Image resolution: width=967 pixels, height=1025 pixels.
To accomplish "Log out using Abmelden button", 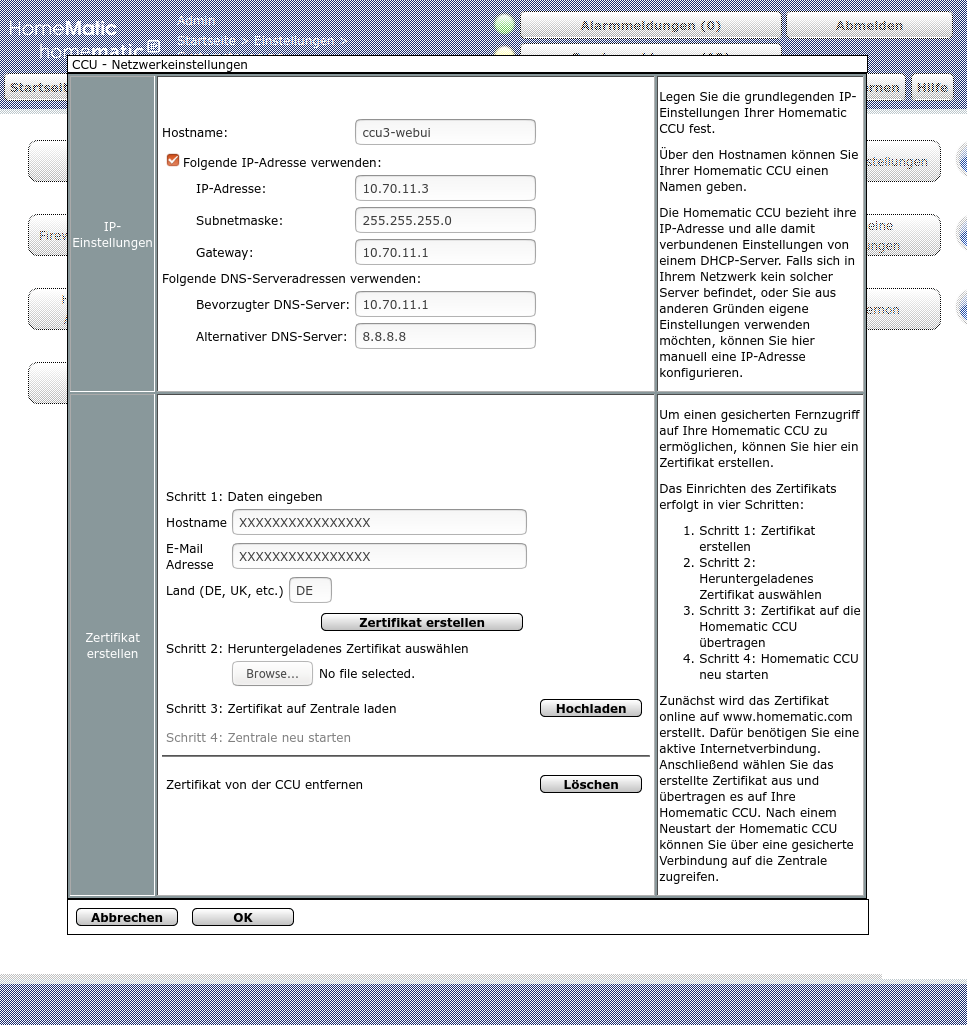I will point(868,25).
